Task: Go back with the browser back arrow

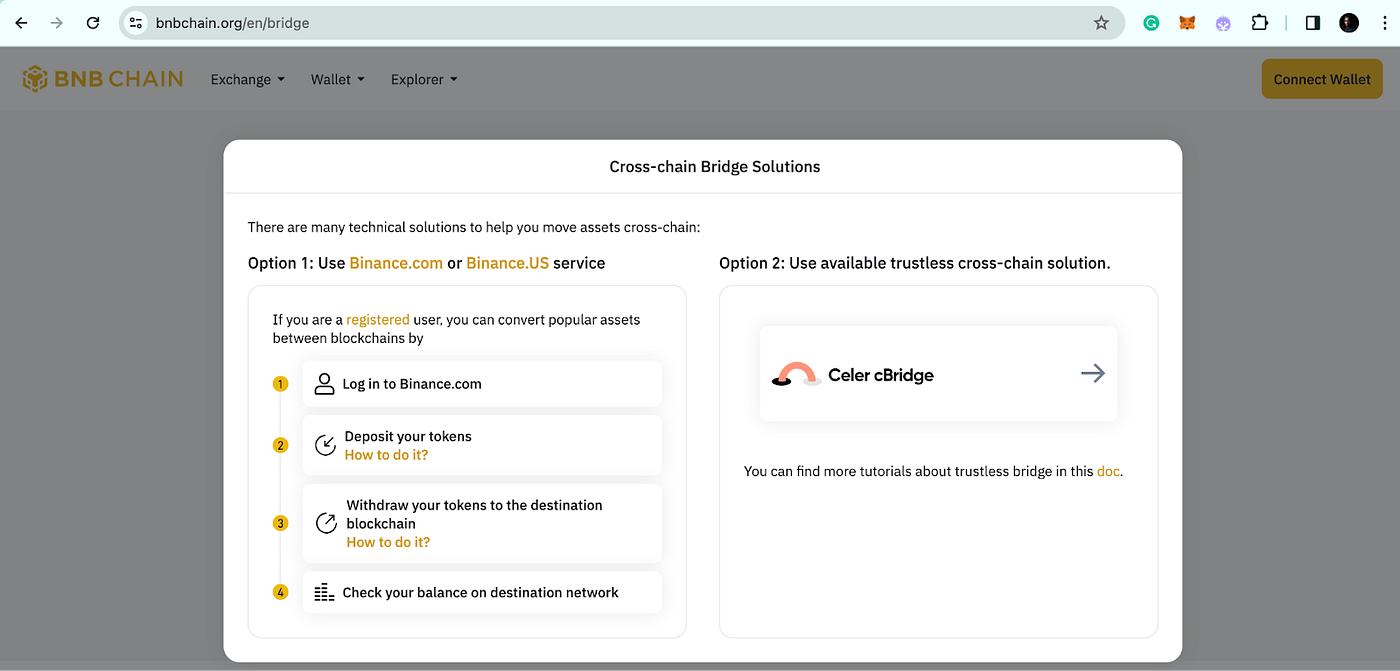Action: click(x=21, y=23)
